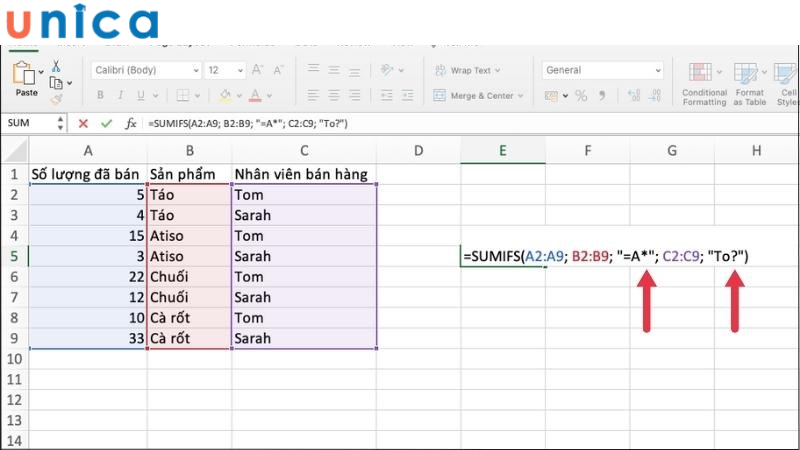Decrease decimal places
Screen dimensions: 800x450
coord(656,95)
